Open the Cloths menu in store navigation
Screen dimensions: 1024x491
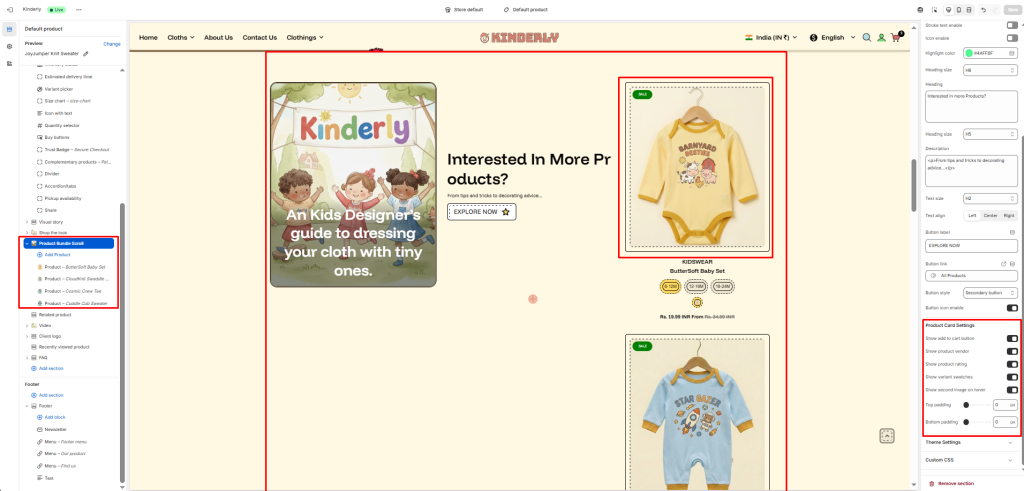181,38
